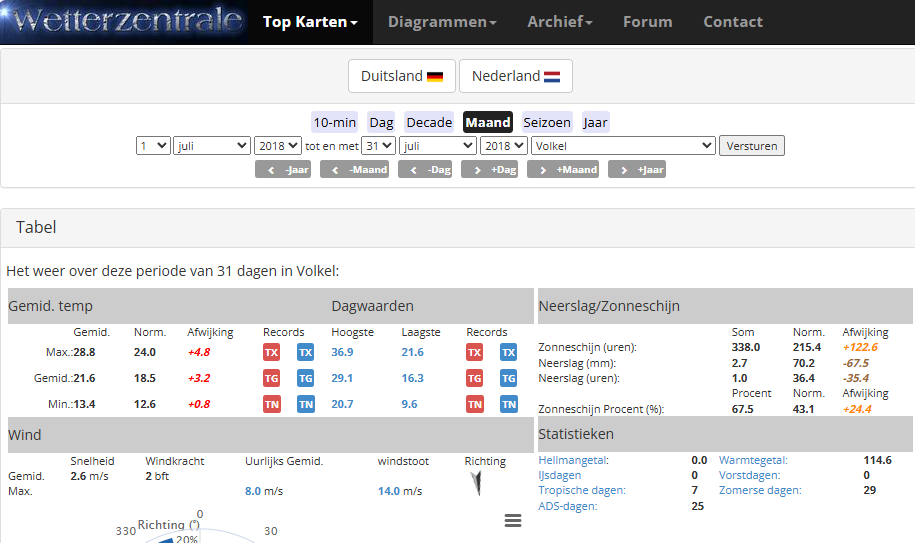The width and height of the screenshot is (915, 543).
Task: Click the blue TG record icon in Gemid. row
Action: point(305,378)
